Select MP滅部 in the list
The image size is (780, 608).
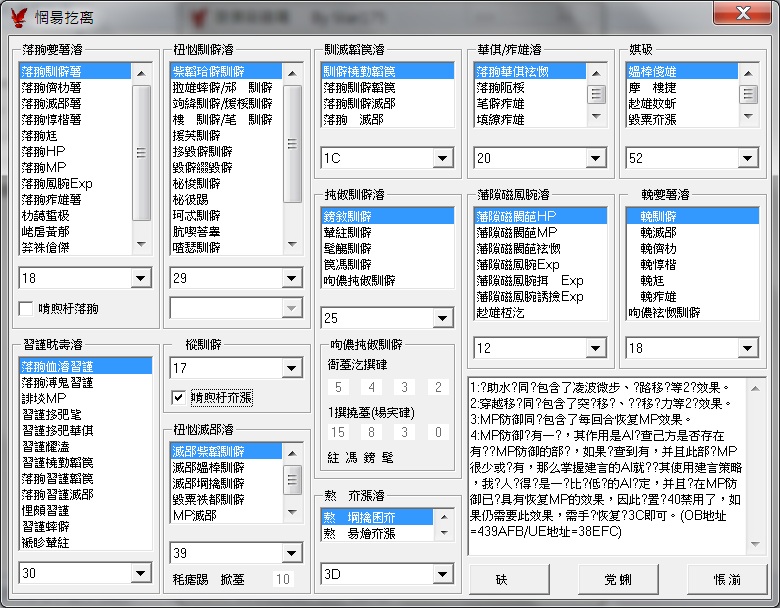(195, 515)
